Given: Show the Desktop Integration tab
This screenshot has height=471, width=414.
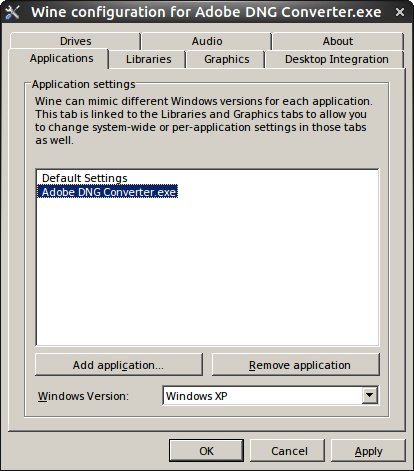Looking at the screenshot, I should [x=336, y=59].
